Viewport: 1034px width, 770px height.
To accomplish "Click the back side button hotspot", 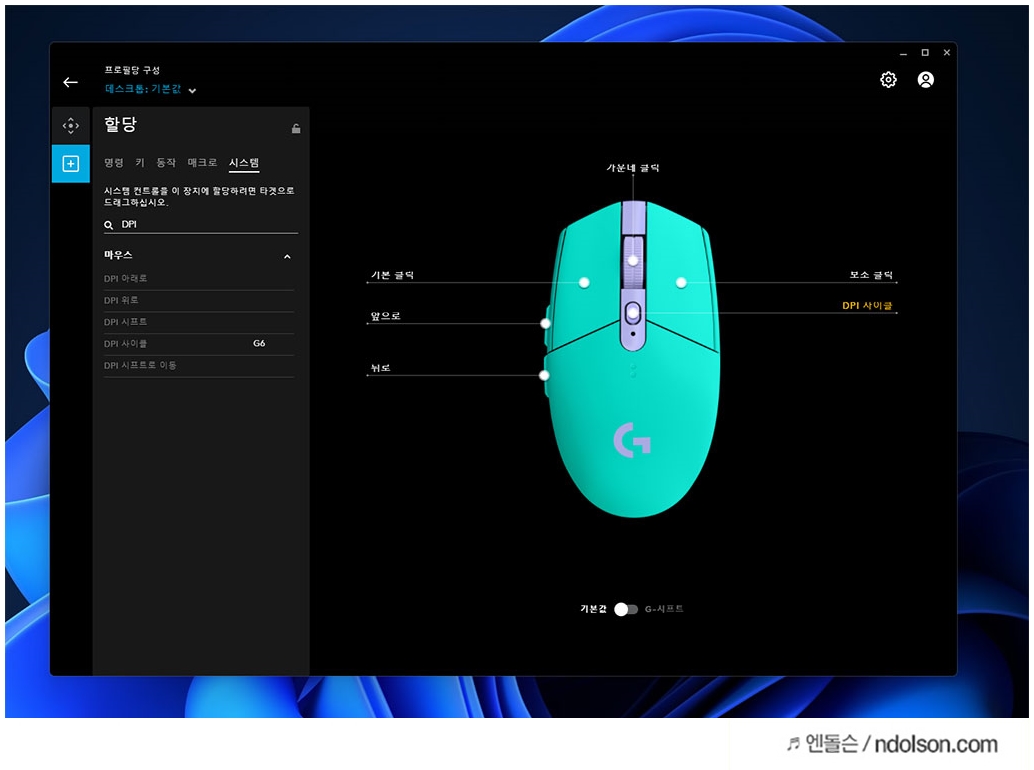I will pos(544,376).
